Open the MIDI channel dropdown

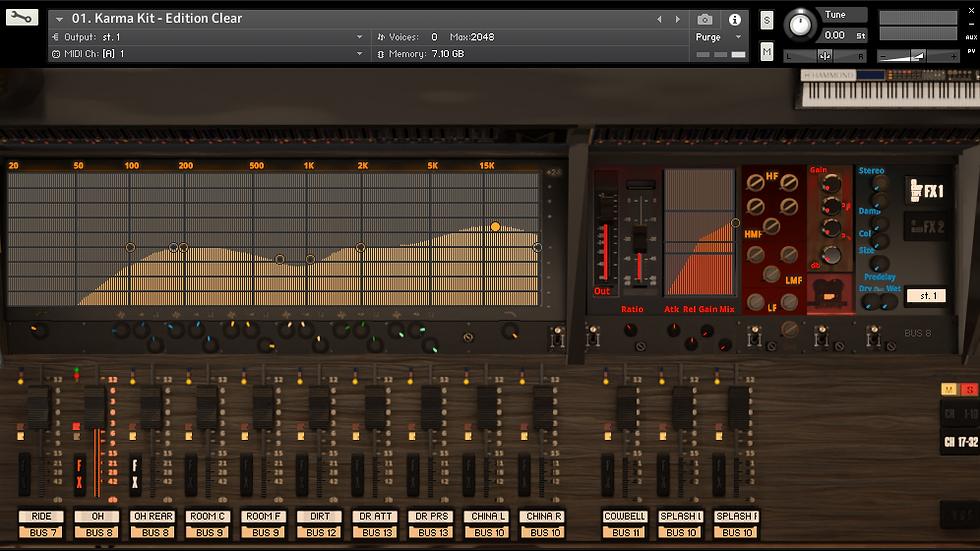(x=207, y=54)
